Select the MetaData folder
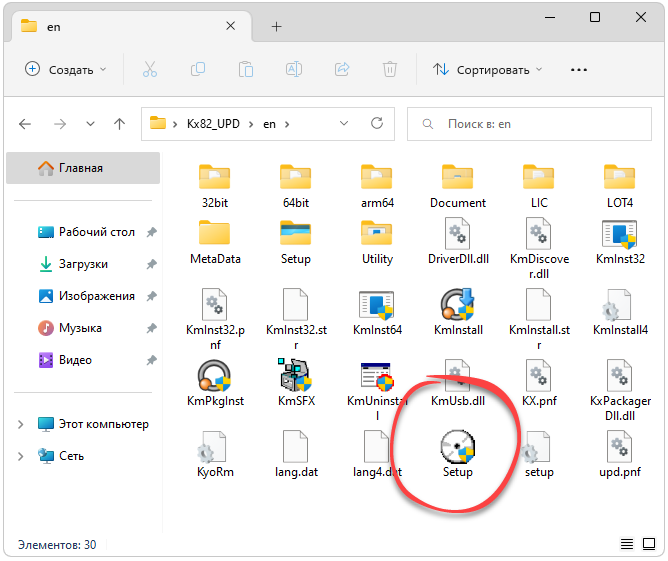 click(x=215, y=242)
